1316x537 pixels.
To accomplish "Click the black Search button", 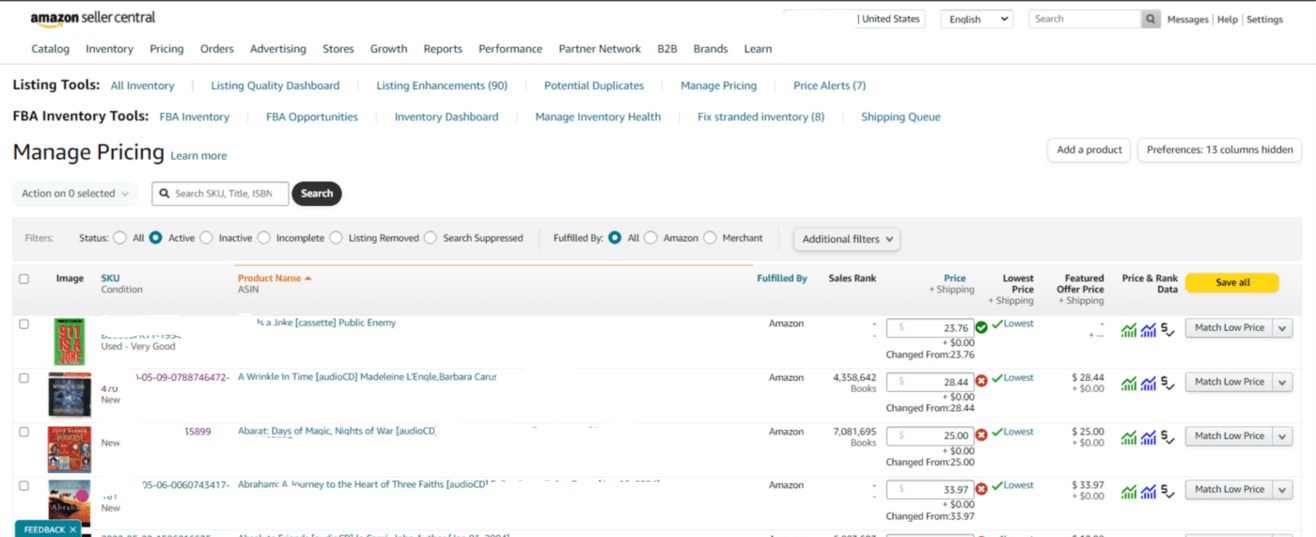I will [317, 194].
